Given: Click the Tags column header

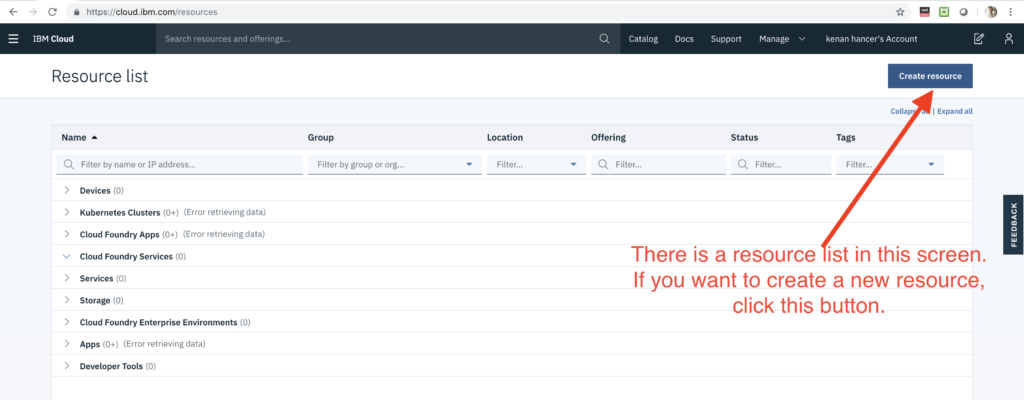Looking at the screenshot, I should (846, 138).
